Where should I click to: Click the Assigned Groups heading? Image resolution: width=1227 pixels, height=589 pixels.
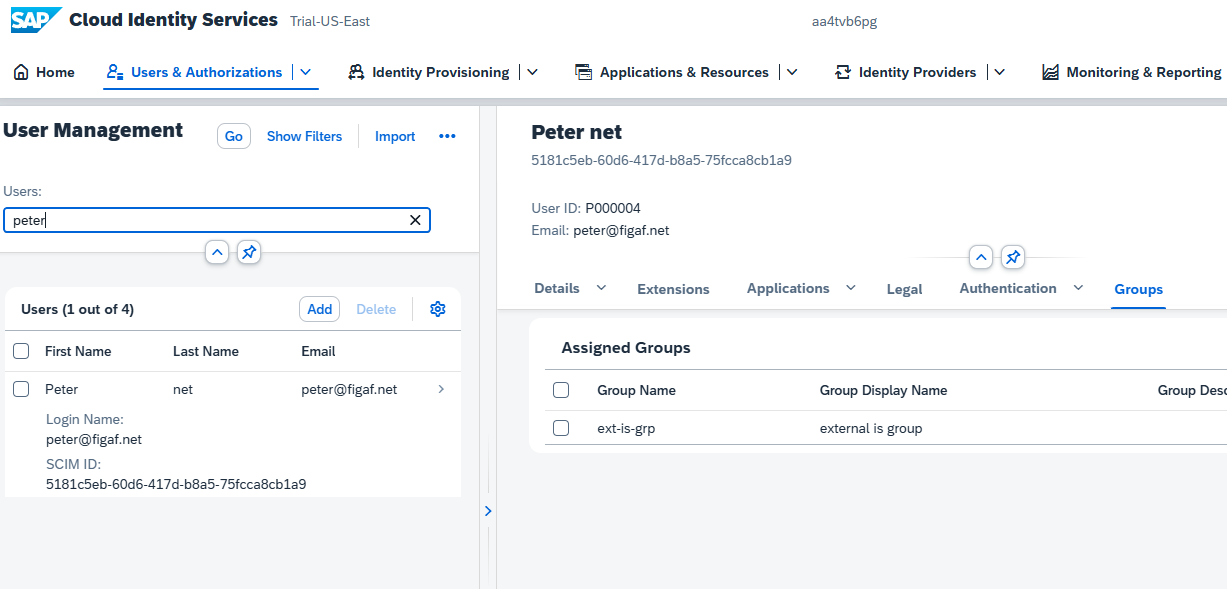626,348
